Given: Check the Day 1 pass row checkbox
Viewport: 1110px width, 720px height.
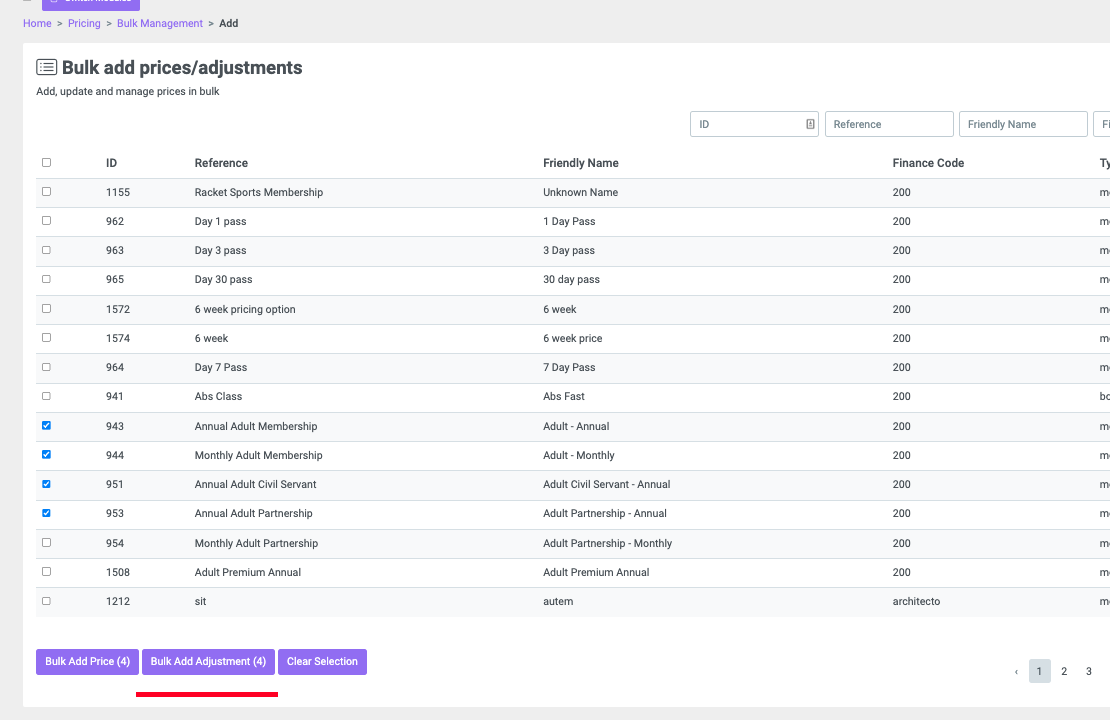Looking at the screenshot, I should point(47,221).
